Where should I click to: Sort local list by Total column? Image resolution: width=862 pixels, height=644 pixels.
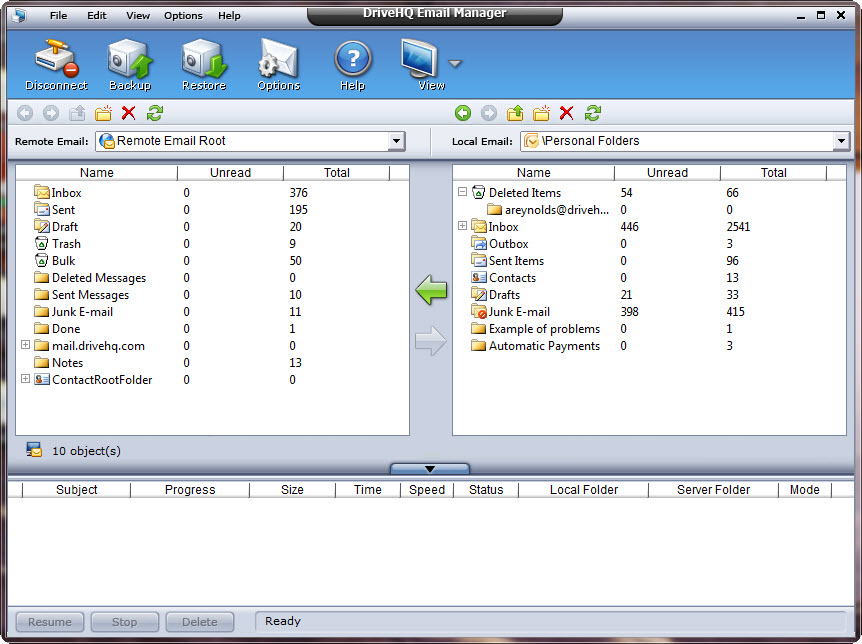pyautogui.click(x=773, y=173)
